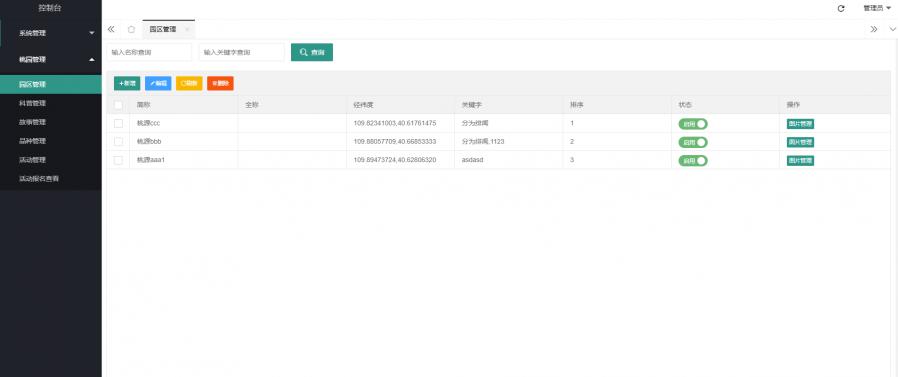Collapse the expanded sidebar menu above 园区管理
This screenshot has height=377, width=898.
coord(51,60)
